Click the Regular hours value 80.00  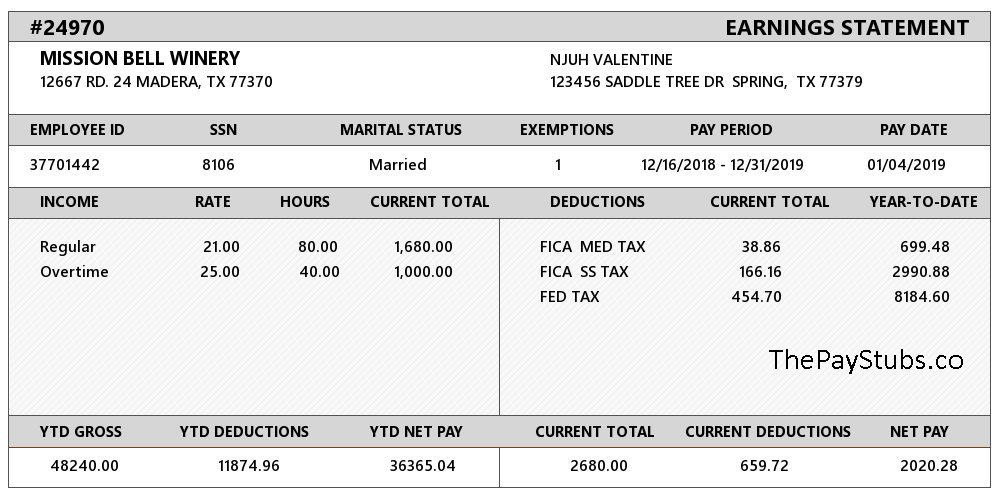pyautogui.click(x=318, y=247)
